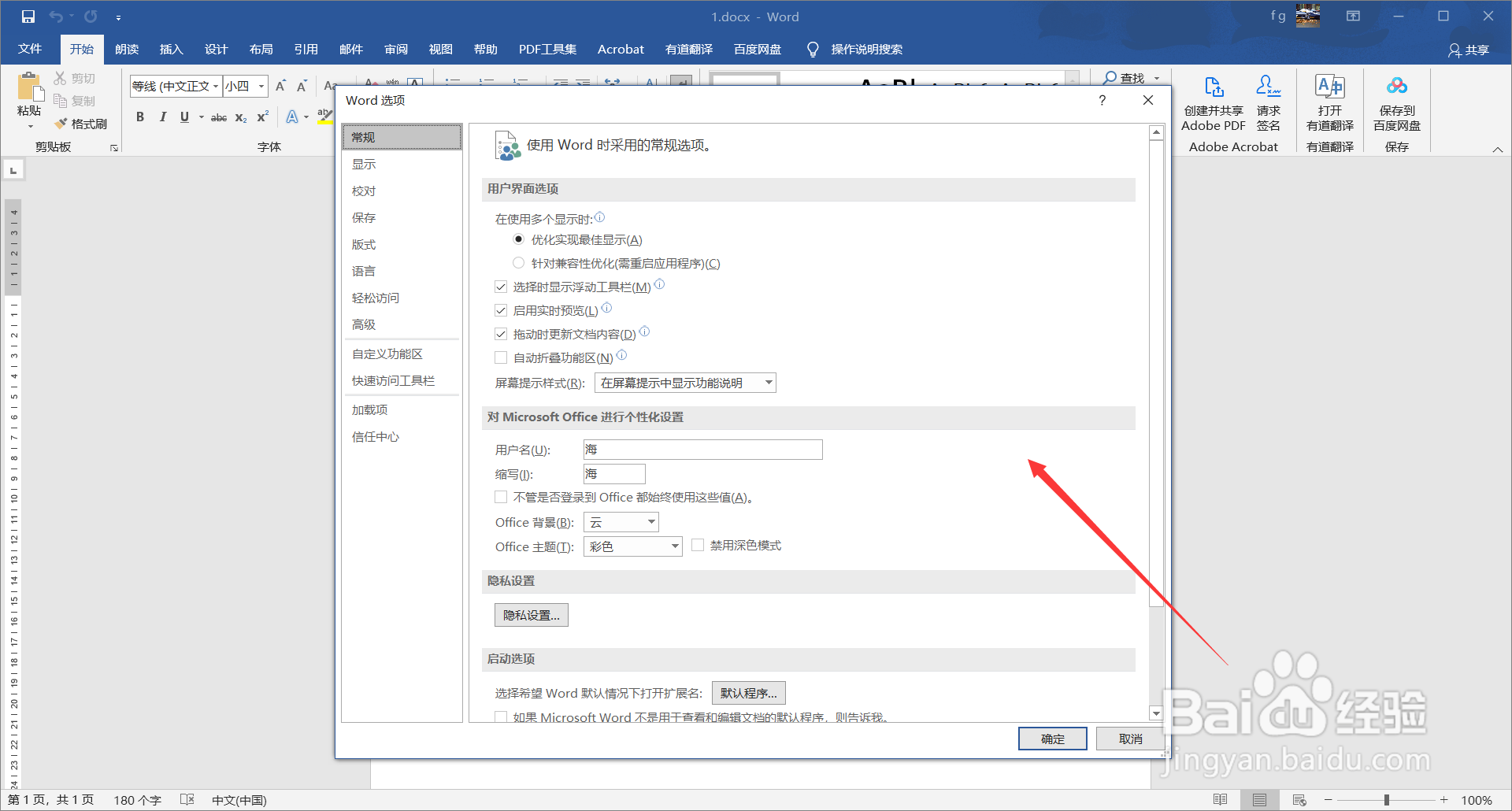The image size is (1512, 811).
Task: Open Office 背景 dropdown
Action: 621,522
